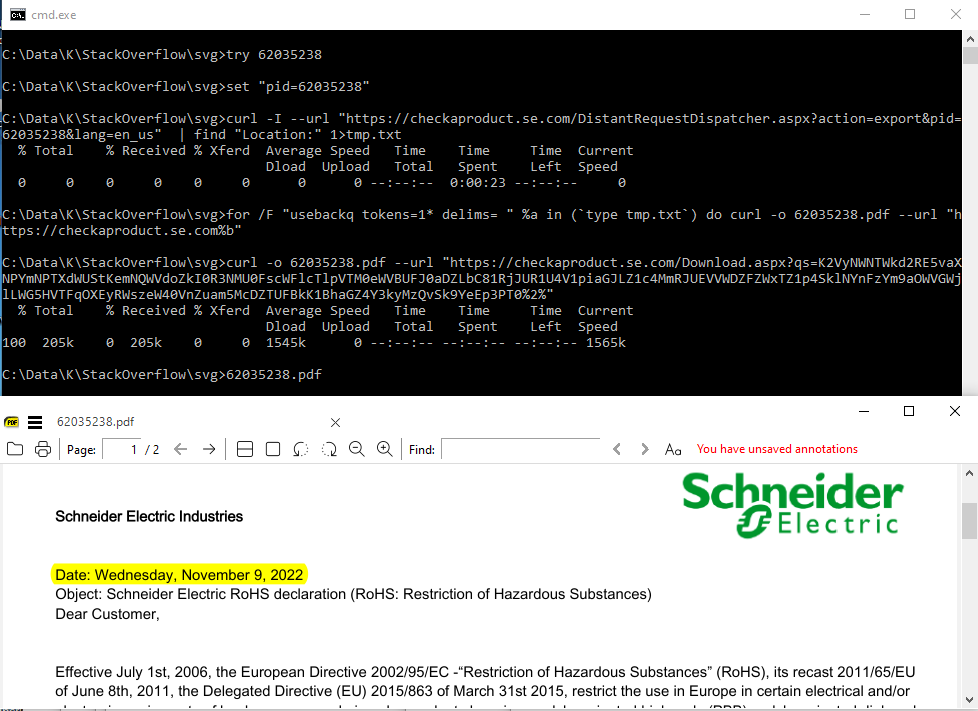Screen dimensions: 978x711
Task: Rotate page clockwise icon
Action: [329, 449]
